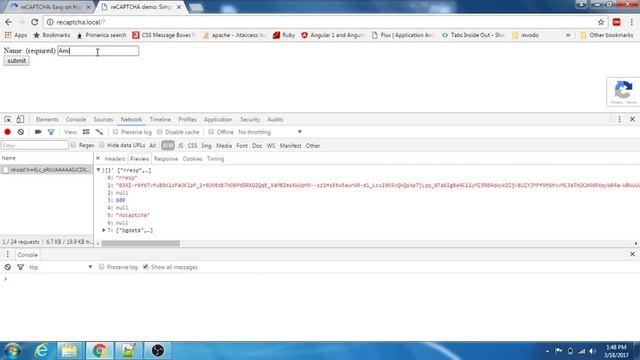
Task: Click the submit button
Action: 16,60
